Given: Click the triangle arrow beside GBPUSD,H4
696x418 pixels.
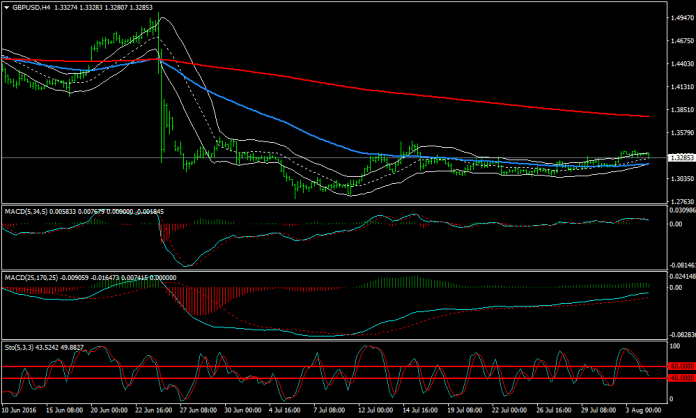Looking at the screenshot, I should coord(6,6).
